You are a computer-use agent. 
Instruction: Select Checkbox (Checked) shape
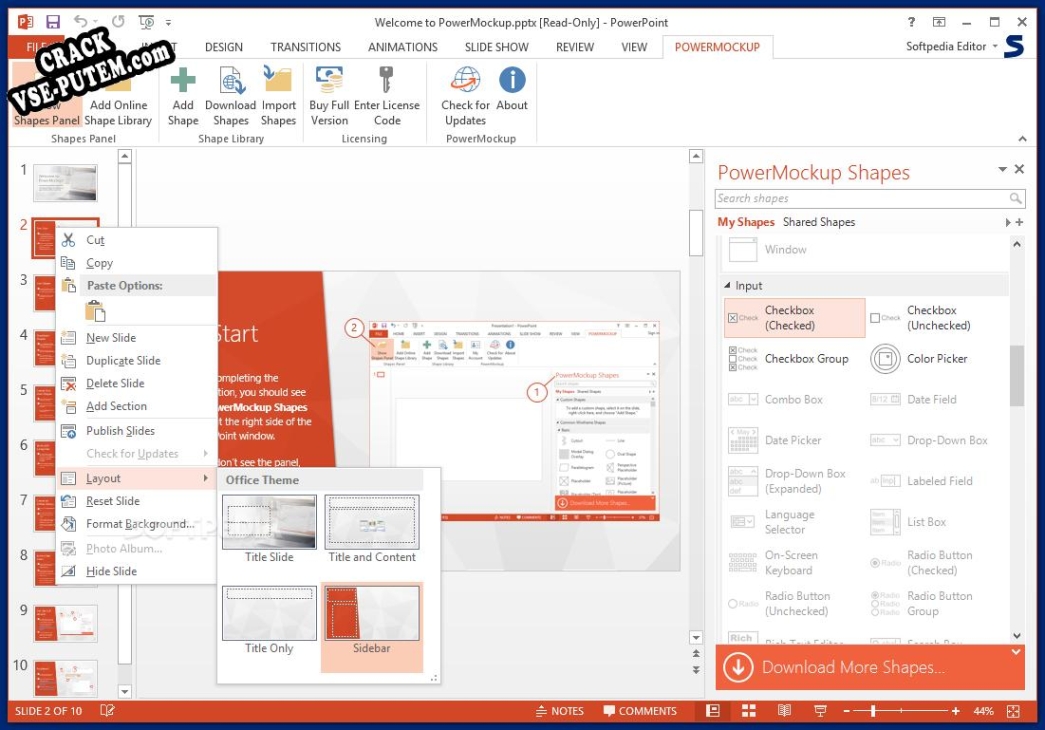[x=794, y=318]
